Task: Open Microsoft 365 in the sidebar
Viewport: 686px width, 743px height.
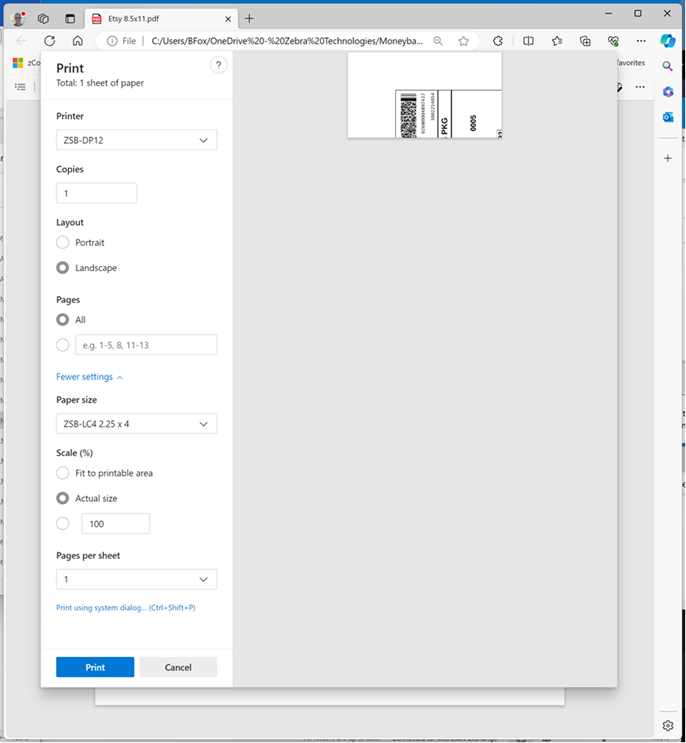Action: coord(668,92)
